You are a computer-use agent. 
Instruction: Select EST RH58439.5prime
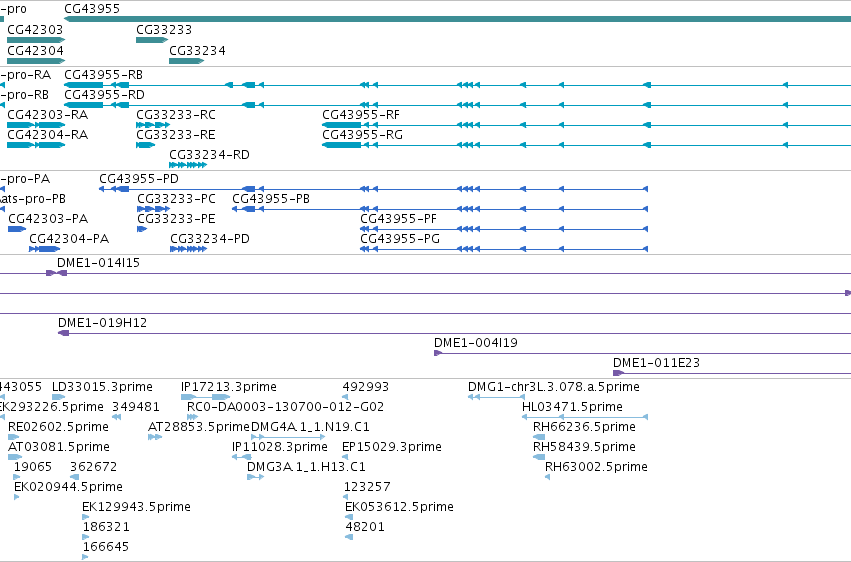pyautogui.click(x=539, y=458)
